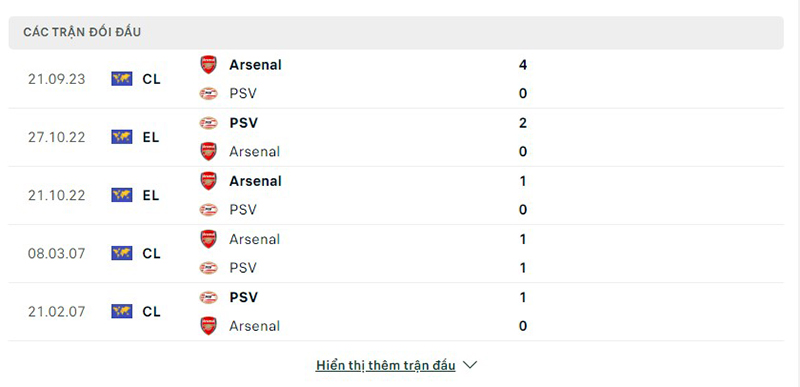Click Arsenal crest in 27.10.22 match
Screen dimensions: 800x387
208,151
